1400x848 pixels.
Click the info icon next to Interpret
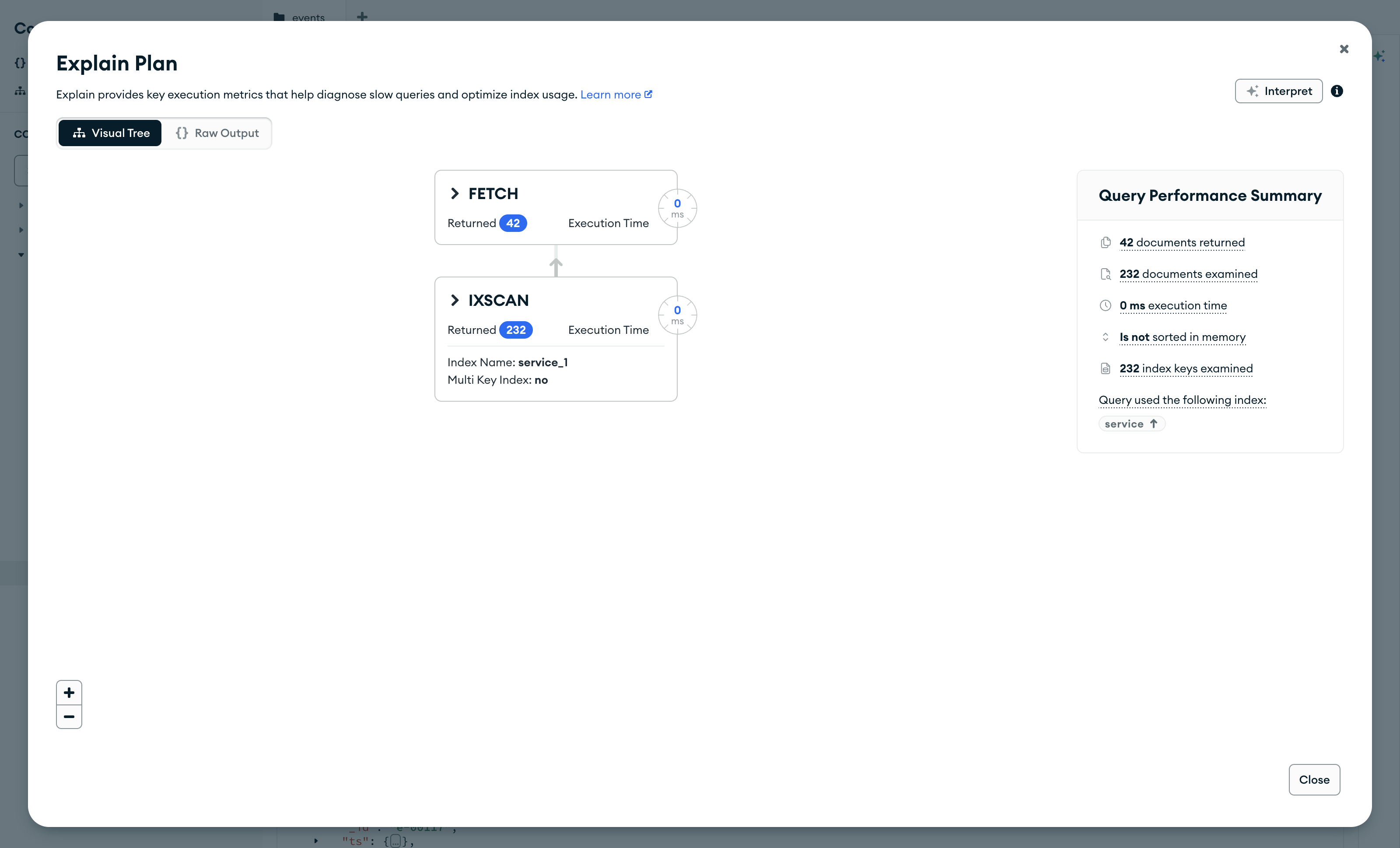tap(1337, 91)
